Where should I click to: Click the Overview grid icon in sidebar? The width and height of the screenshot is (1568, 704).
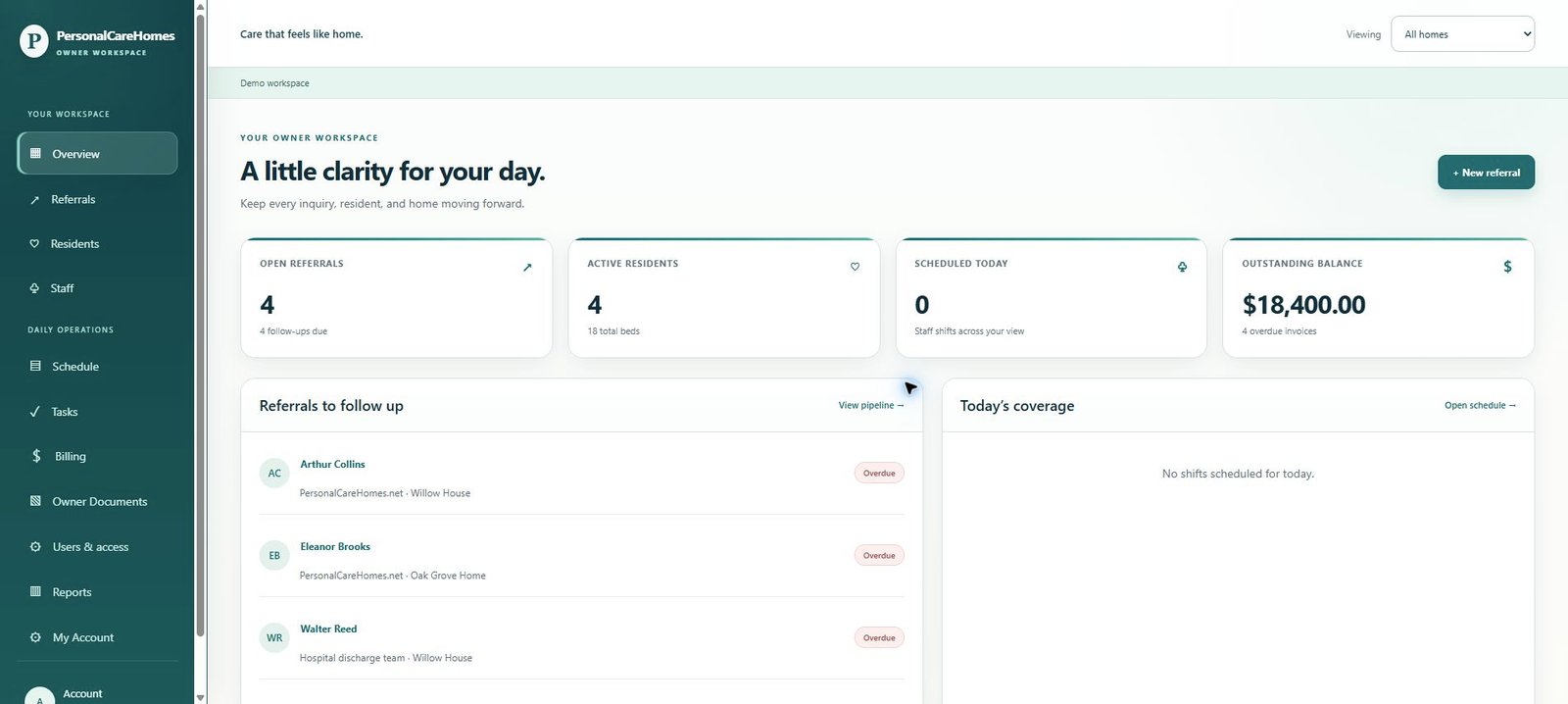(35, 154)
